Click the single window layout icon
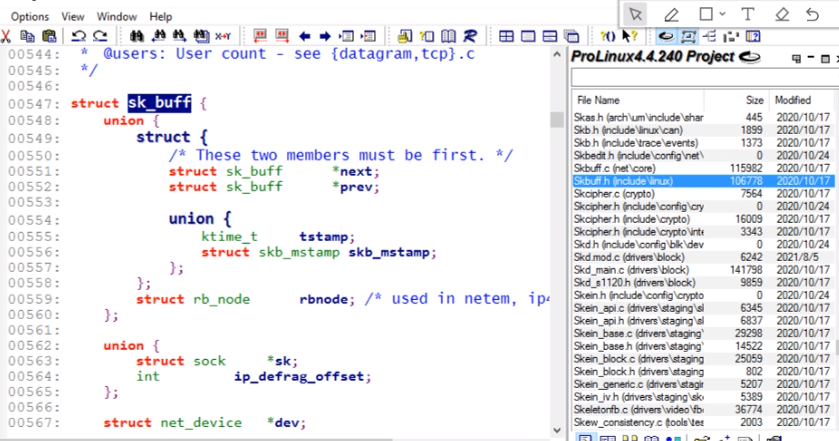Screen dimensions: 839x441 point(528,36)
